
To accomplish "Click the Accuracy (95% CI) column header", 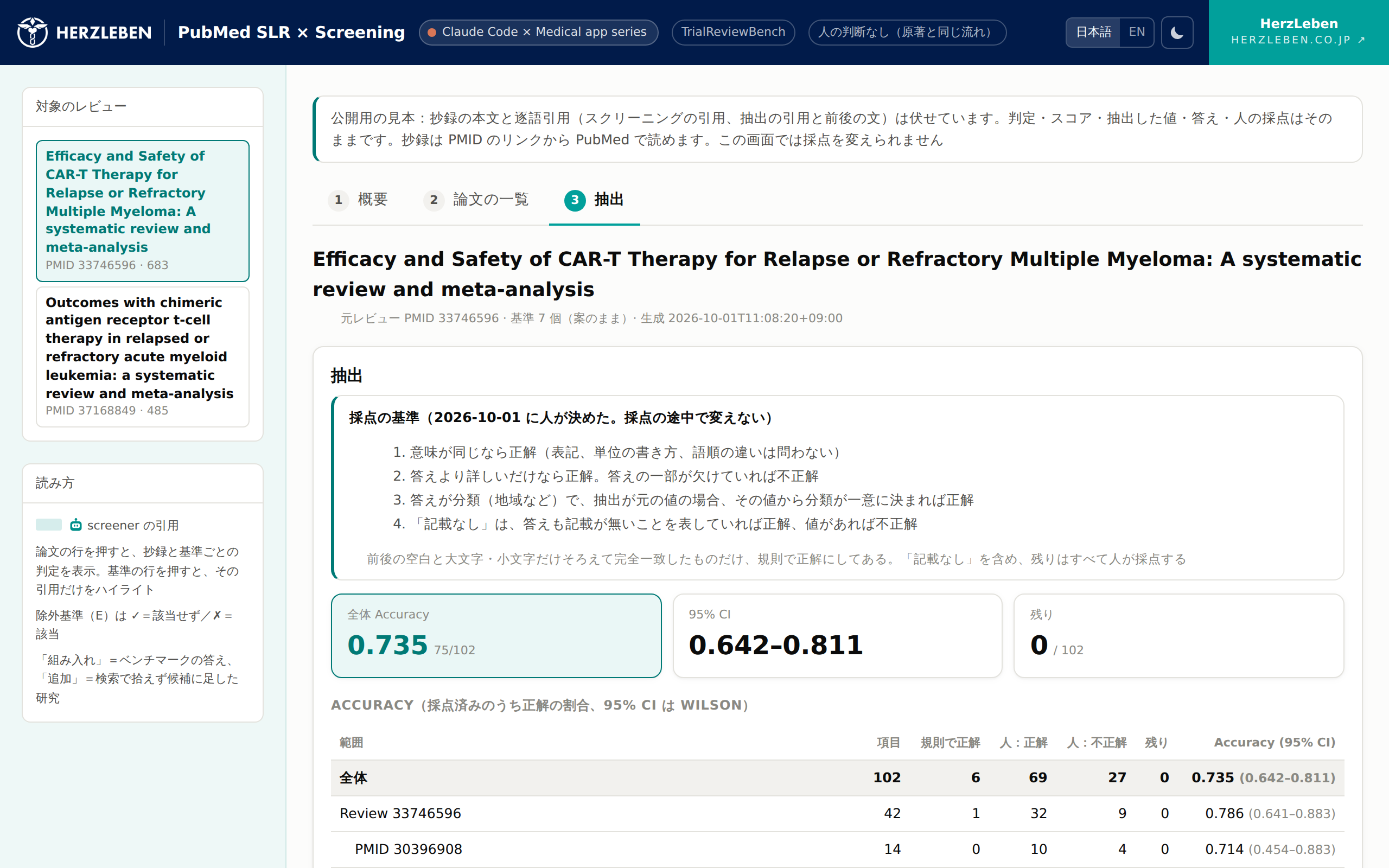I will tap(1274, 742).
